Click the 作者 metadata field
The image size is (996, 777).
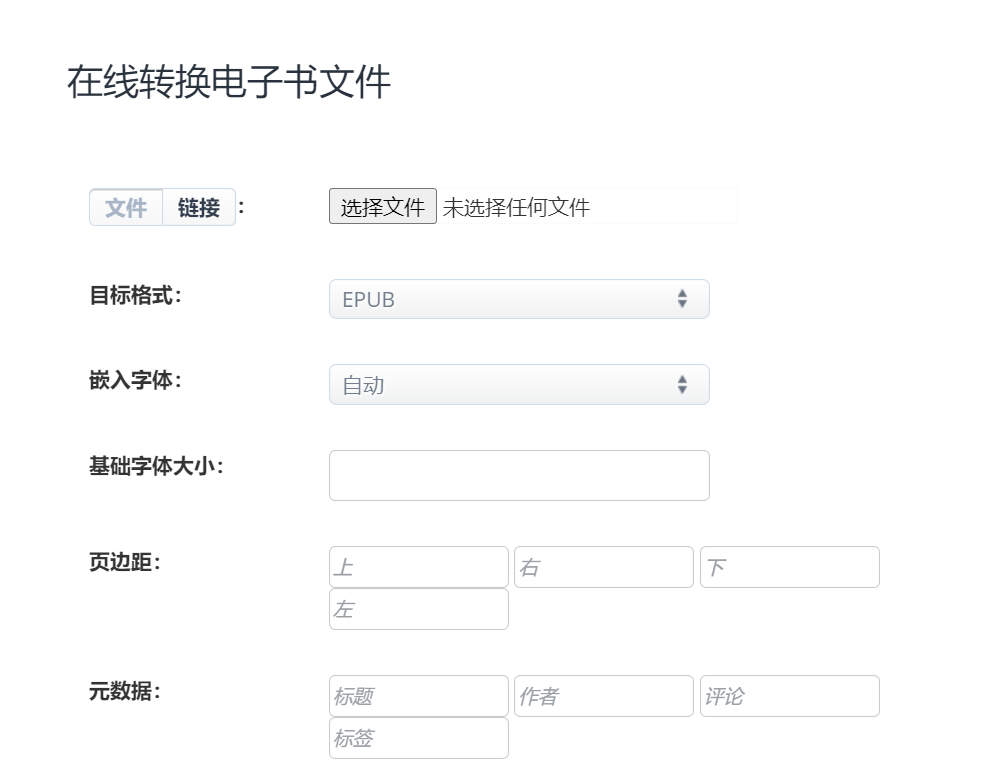(603, 696)
